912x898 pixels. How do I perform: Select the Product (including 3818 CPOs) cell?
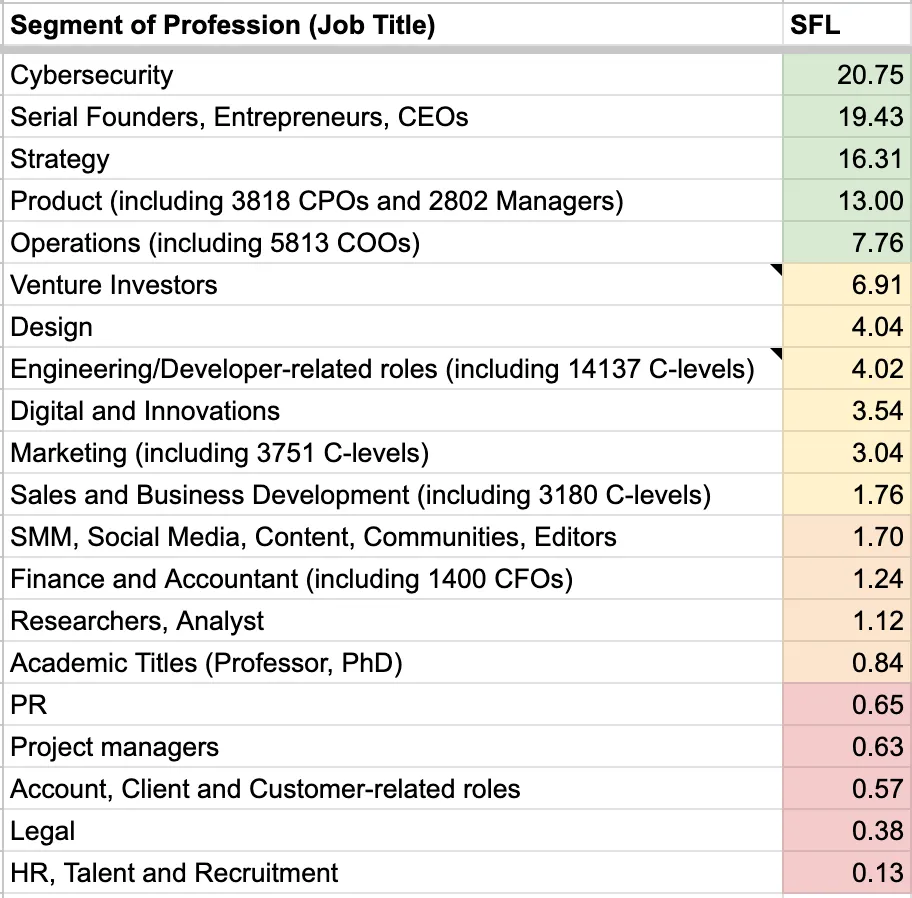point(393,201)
